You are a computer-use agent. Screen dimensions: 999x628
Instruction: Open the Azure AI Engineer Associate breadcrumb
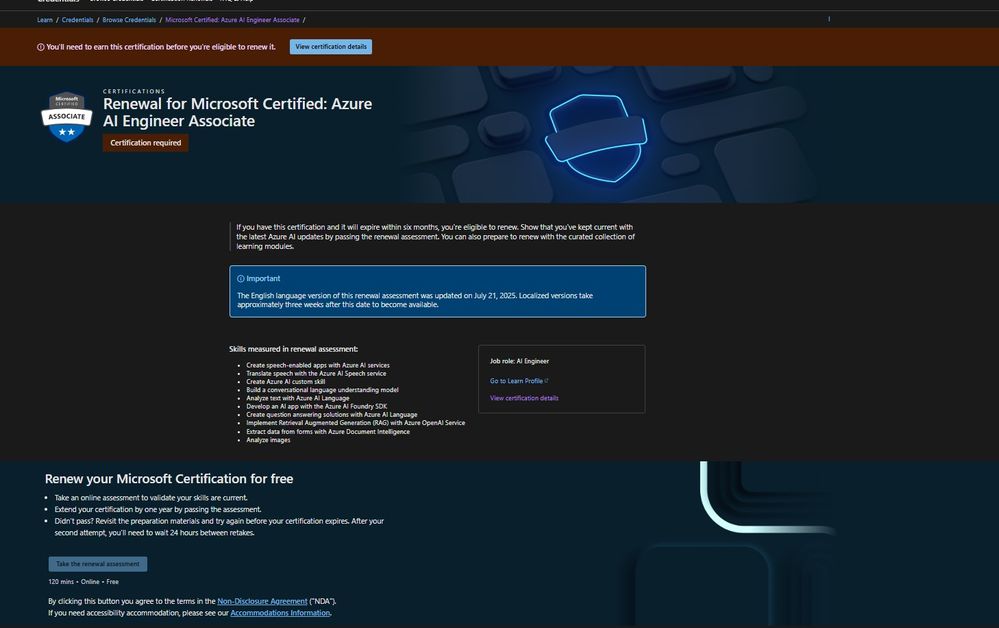pos(233,20)
